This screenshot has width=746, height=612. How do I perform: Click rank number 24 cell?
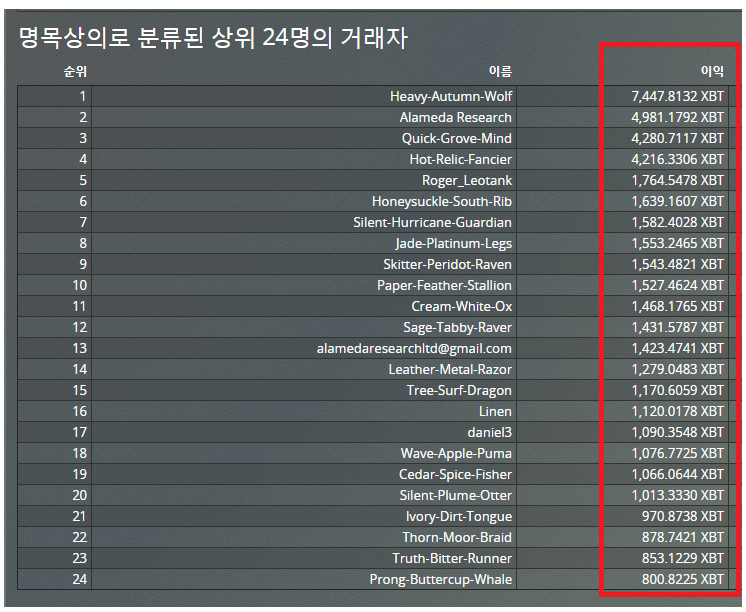coord(55,579)
